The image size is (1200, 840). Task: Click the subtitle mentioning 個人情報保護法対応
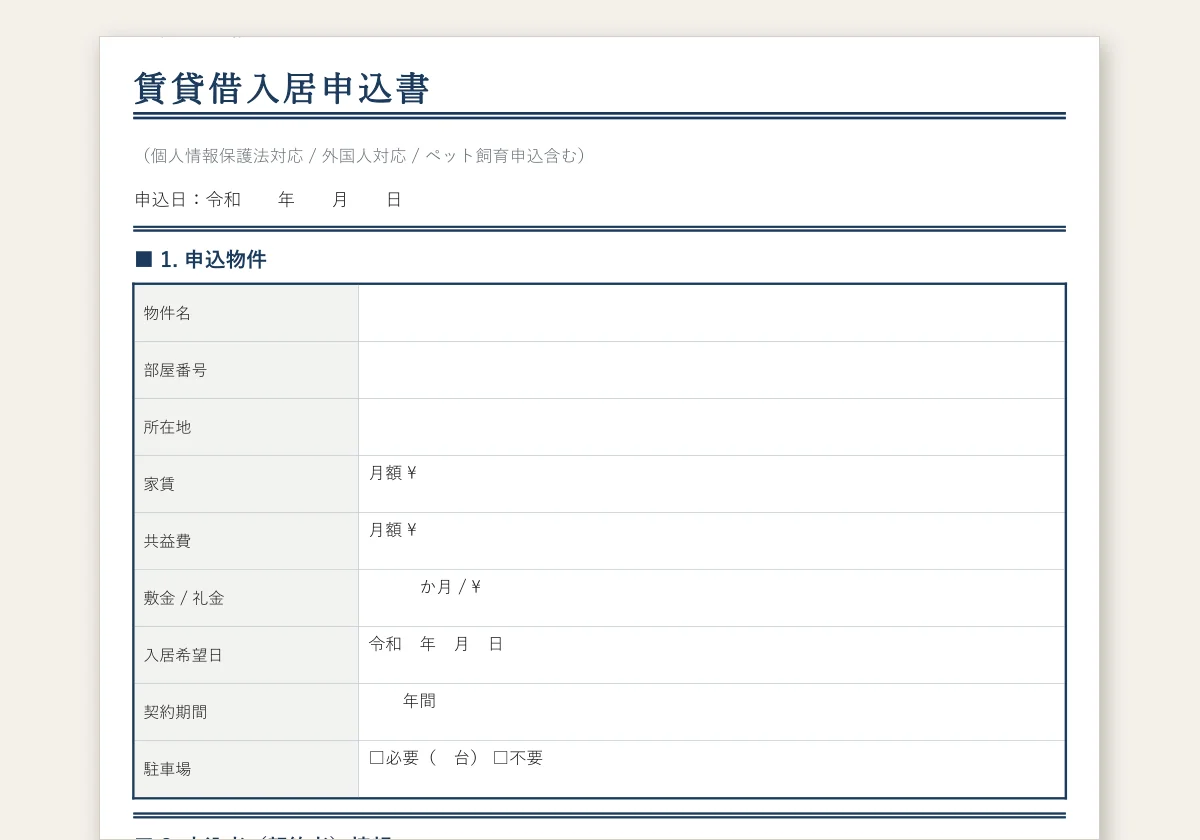[363, 155]
